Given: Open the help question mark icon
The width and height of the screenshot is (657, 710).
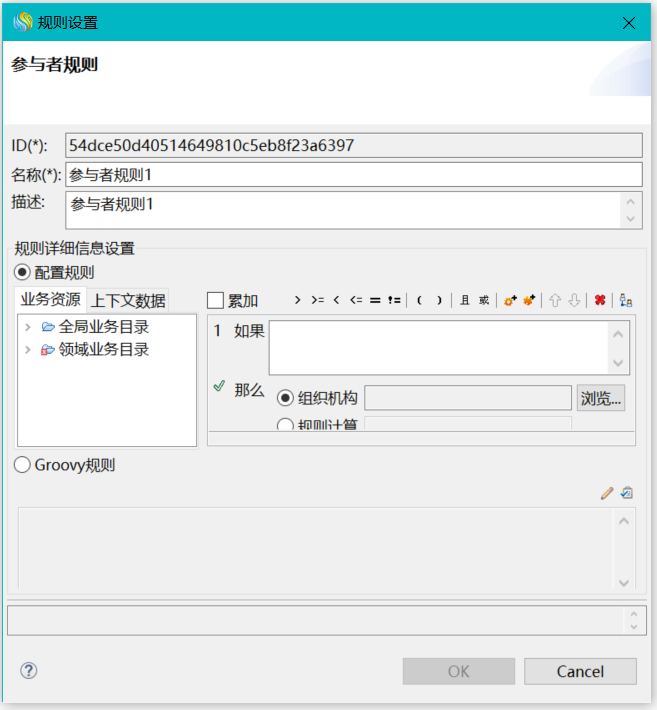Looking at the screenshot, I should (29, 671).
